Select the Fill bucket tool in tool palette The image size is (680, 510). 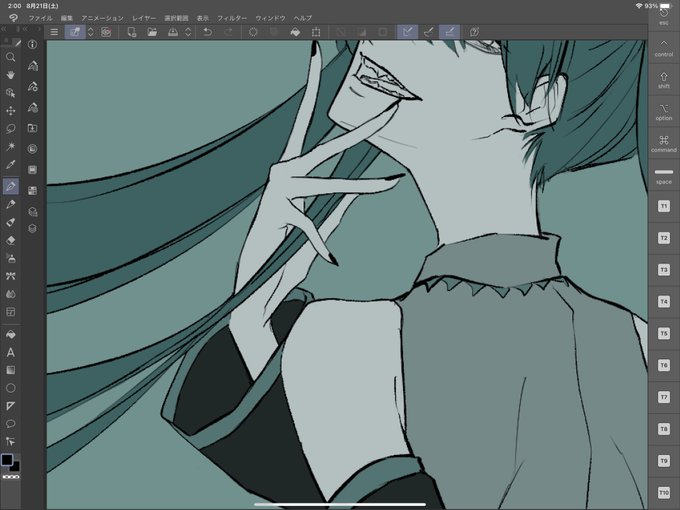pyautogui.click(x=10, y=334)
